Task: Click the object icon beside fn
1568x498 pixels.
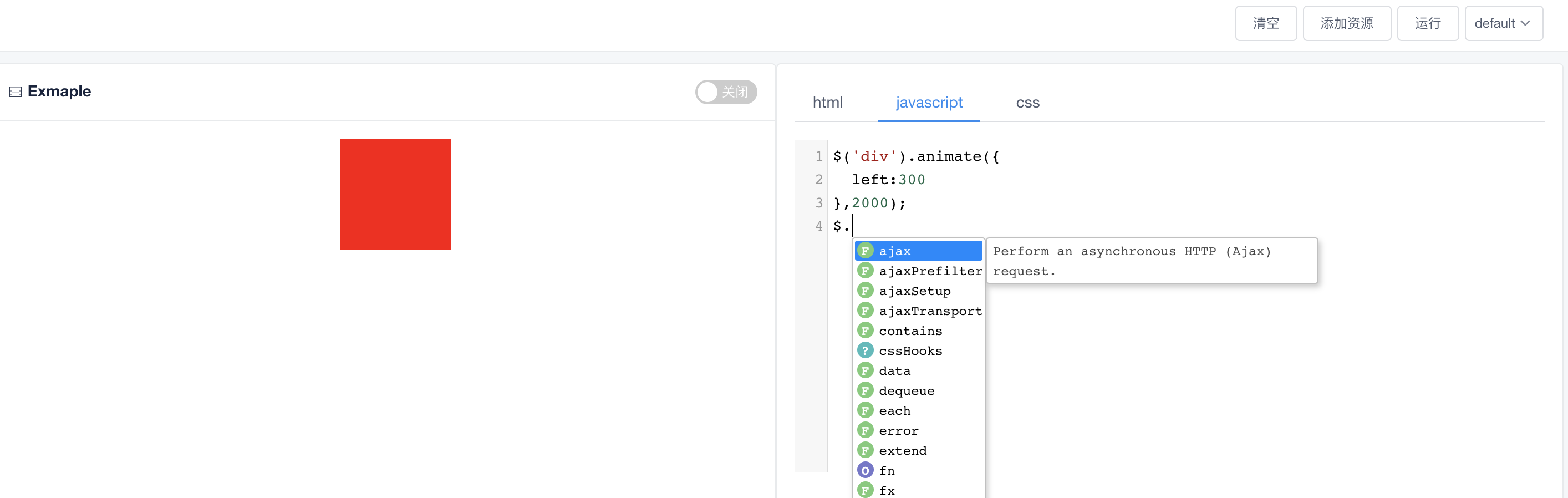Action: (x=865, y=471)
